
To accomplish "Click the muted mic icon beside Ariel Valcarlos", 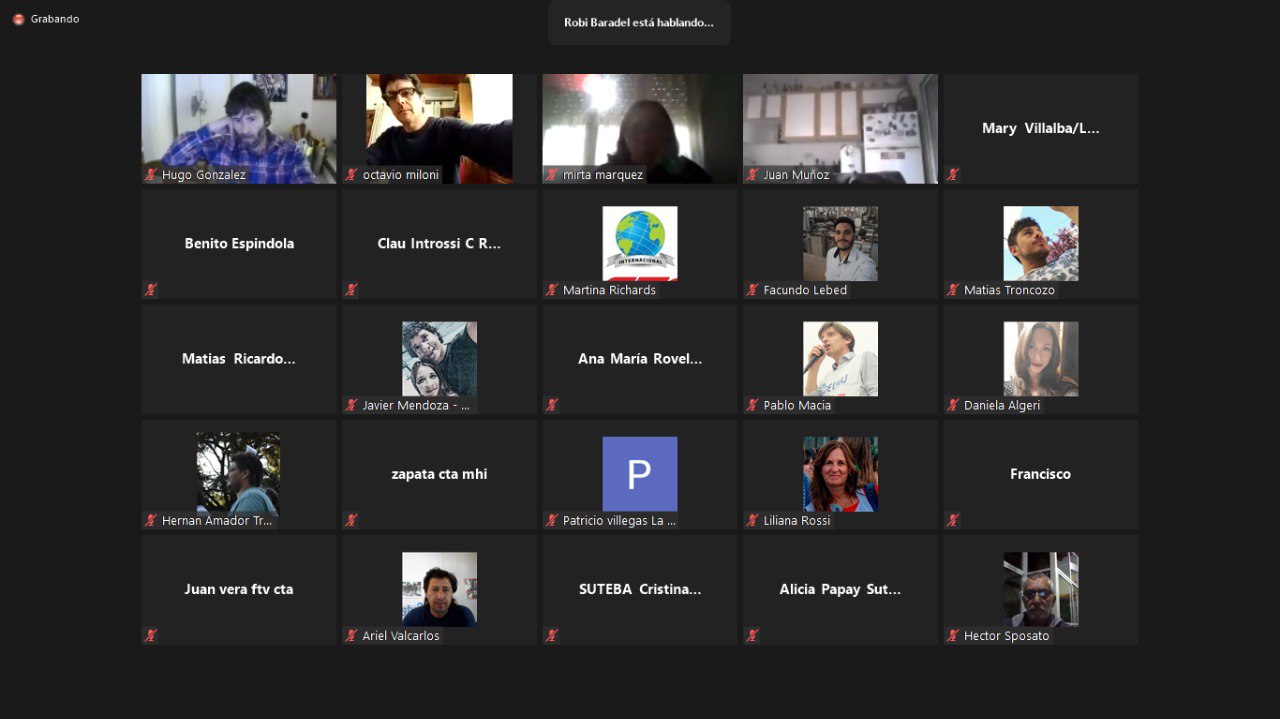I will tap(352, 635).
